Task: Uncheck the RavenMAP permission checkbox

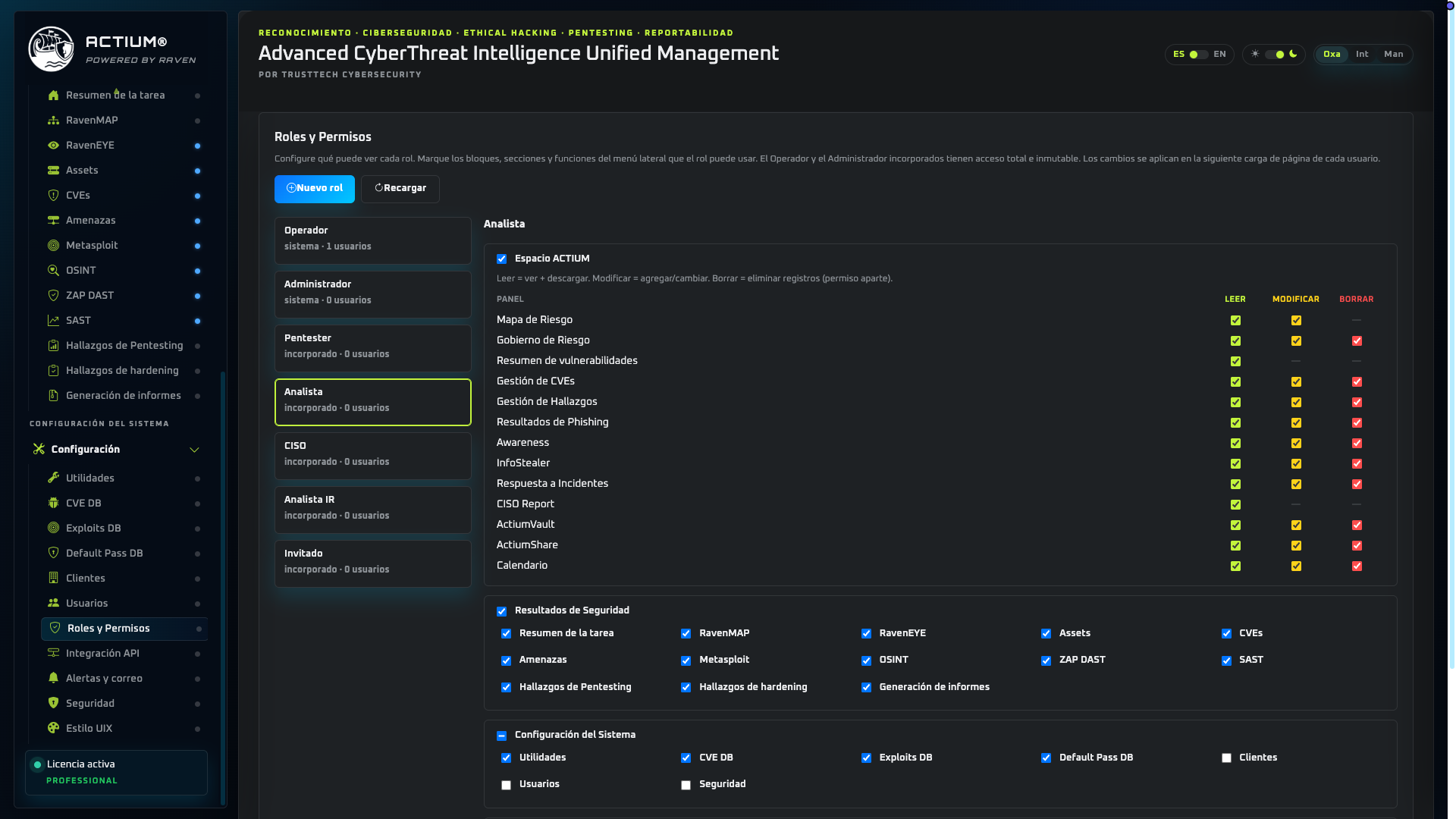Action: (x=686, y=634)
